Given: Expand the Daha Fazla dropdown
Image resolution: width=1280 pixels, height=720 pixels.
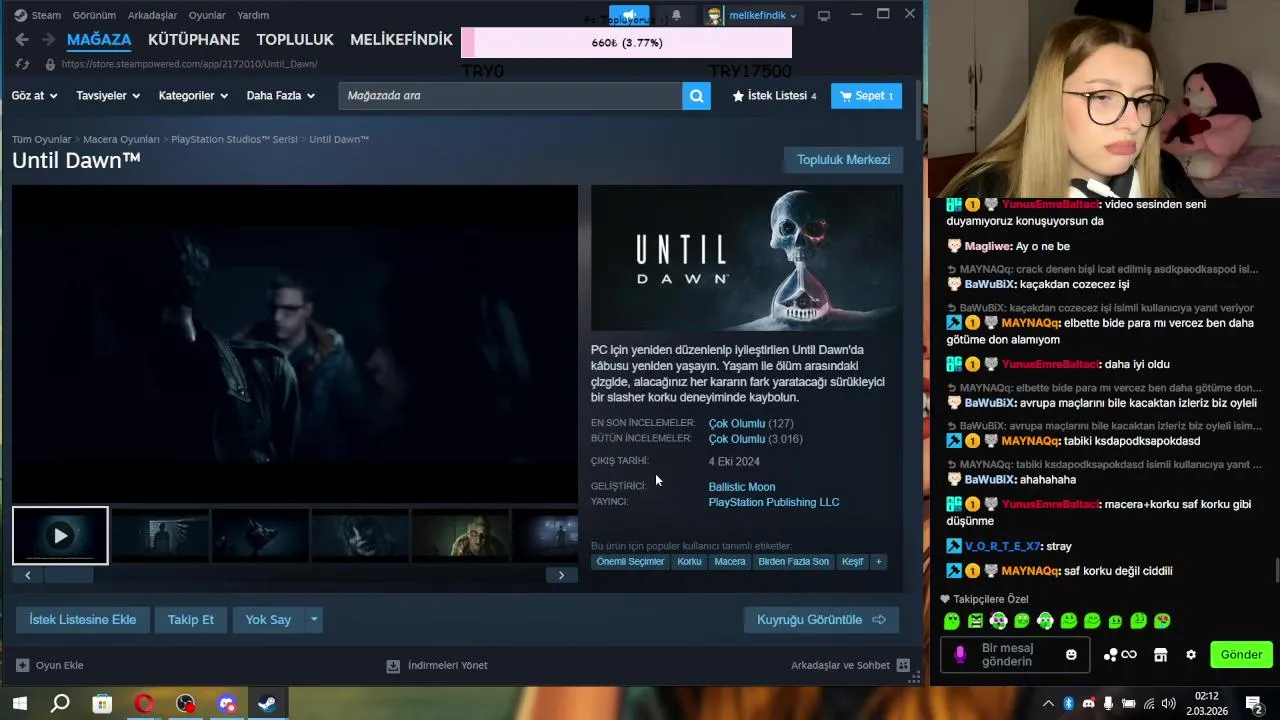Looking at the screenshot, I should [x=281, y=96].
